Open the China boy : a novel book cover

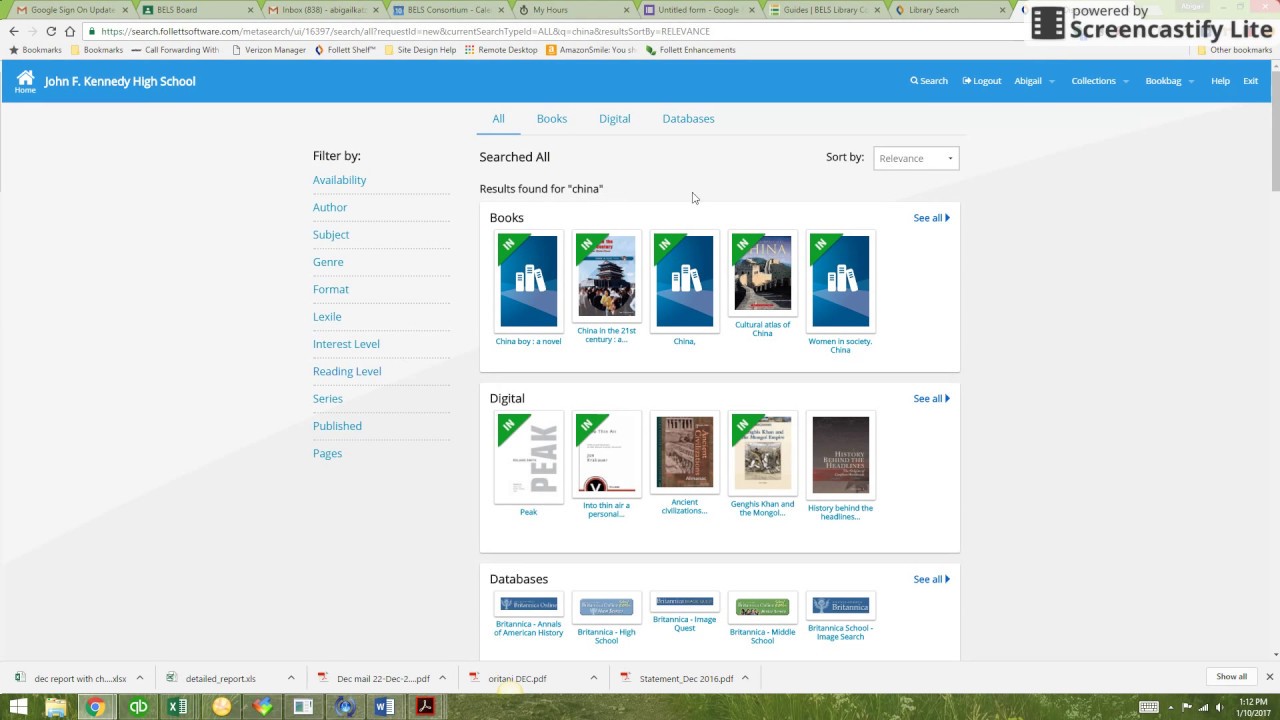coord(529,281)
